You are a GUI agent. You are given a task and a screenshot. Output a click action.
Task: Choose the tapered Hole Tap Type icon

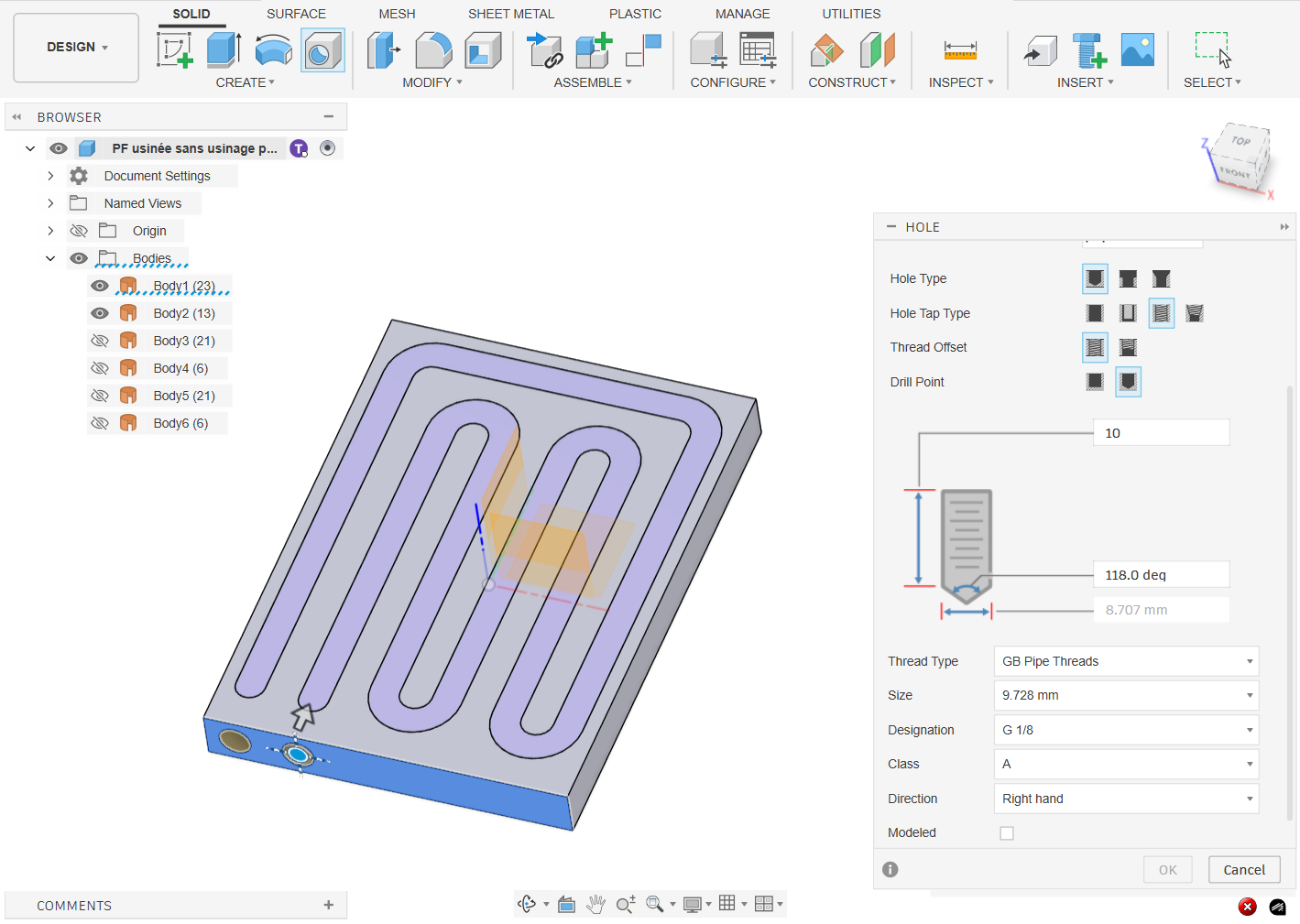(x=1195, y=313)
